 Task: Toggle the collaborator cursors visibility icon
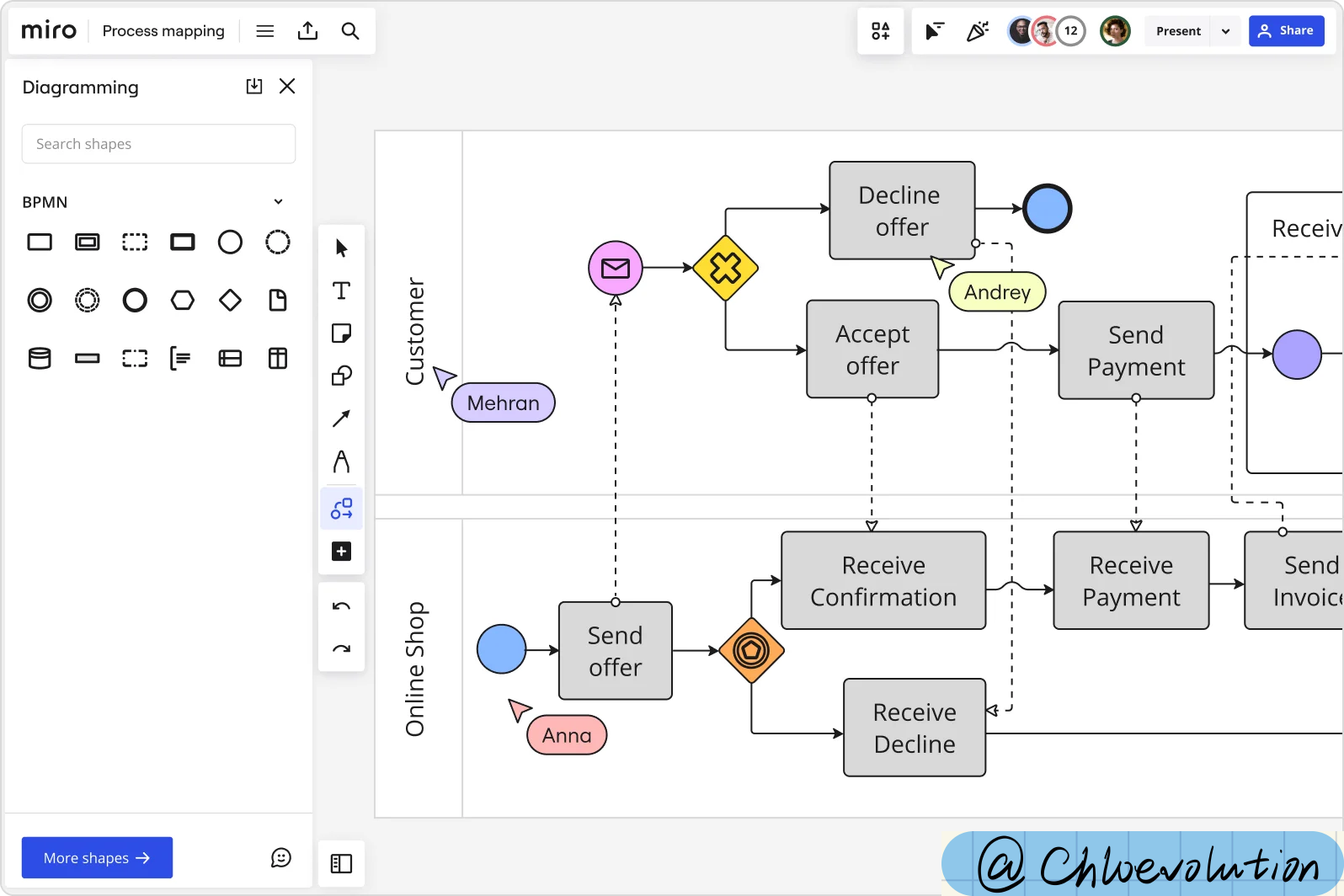click(934, 31)
